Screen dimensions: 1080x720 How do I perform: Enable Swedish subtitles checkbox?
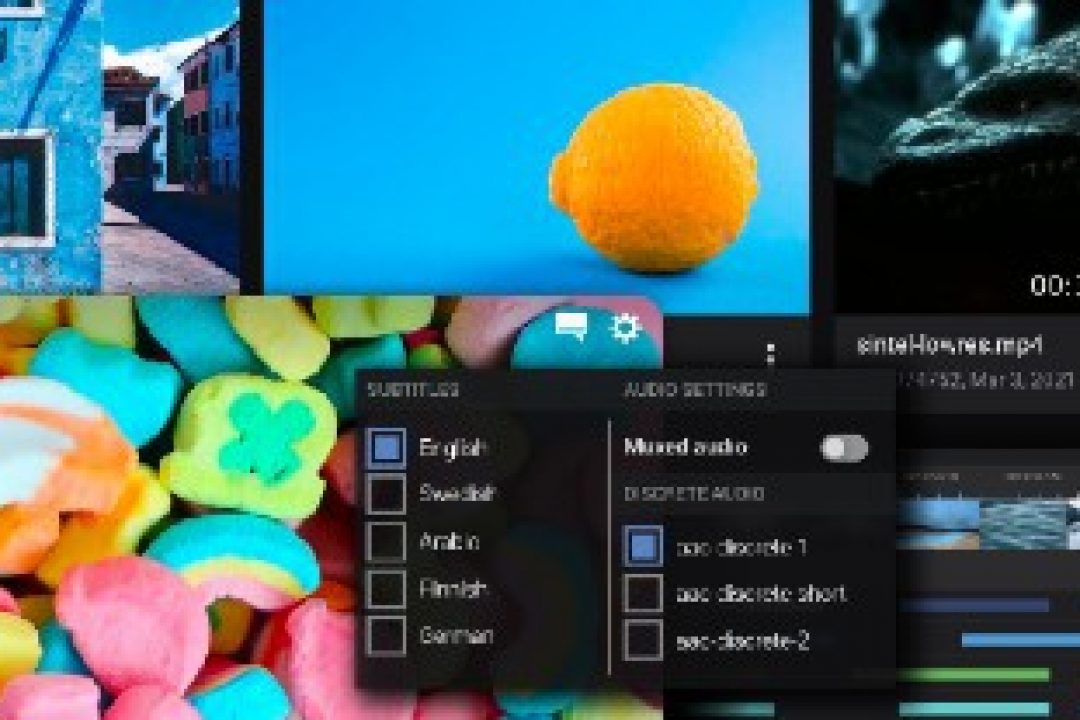(x=386, y=494)
